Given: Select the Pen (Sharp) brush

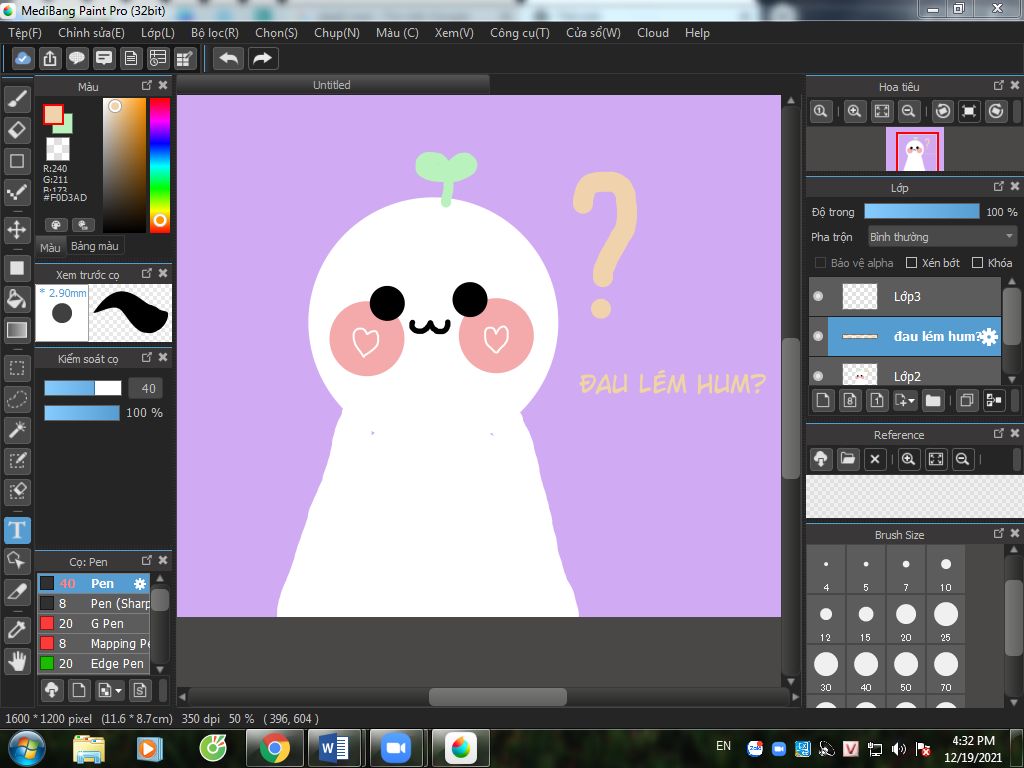Looking at the screenshot, I should coord(94,603).
